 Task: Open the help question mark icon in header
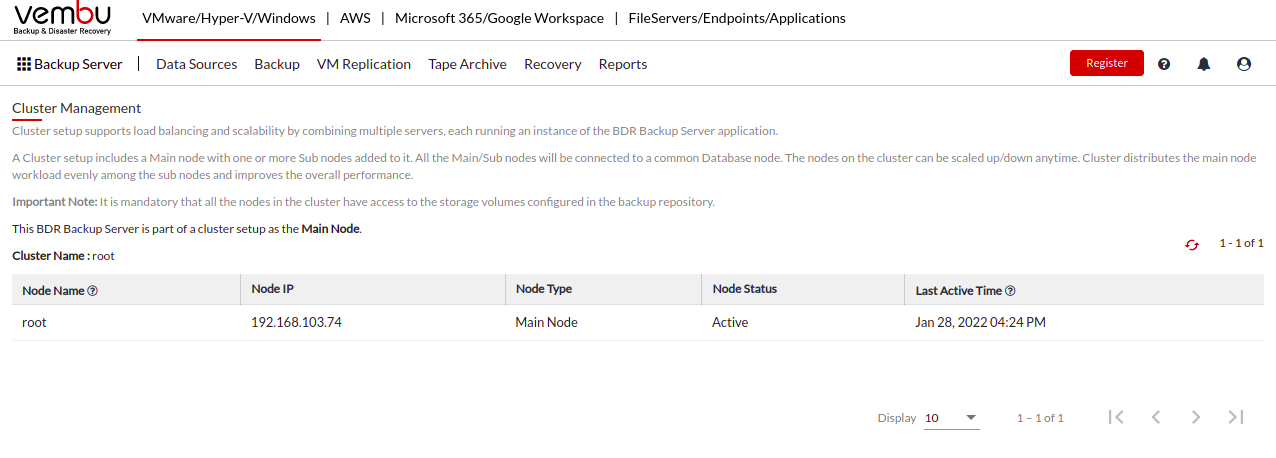(x=1164, y=64)
